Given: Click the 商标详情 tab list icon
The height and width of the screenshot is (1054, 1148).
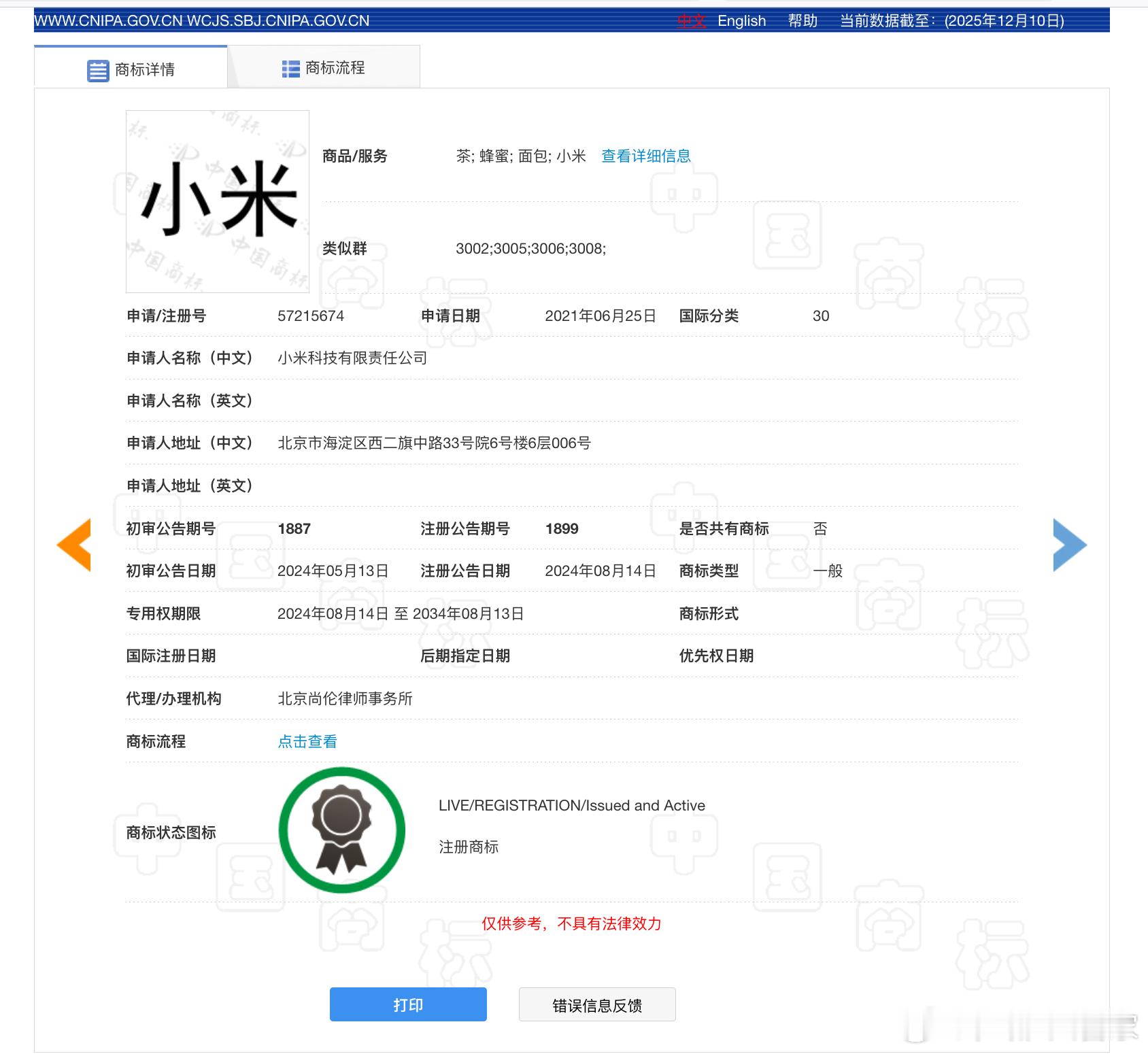Looking at the screenshot, I should (98, 70).
